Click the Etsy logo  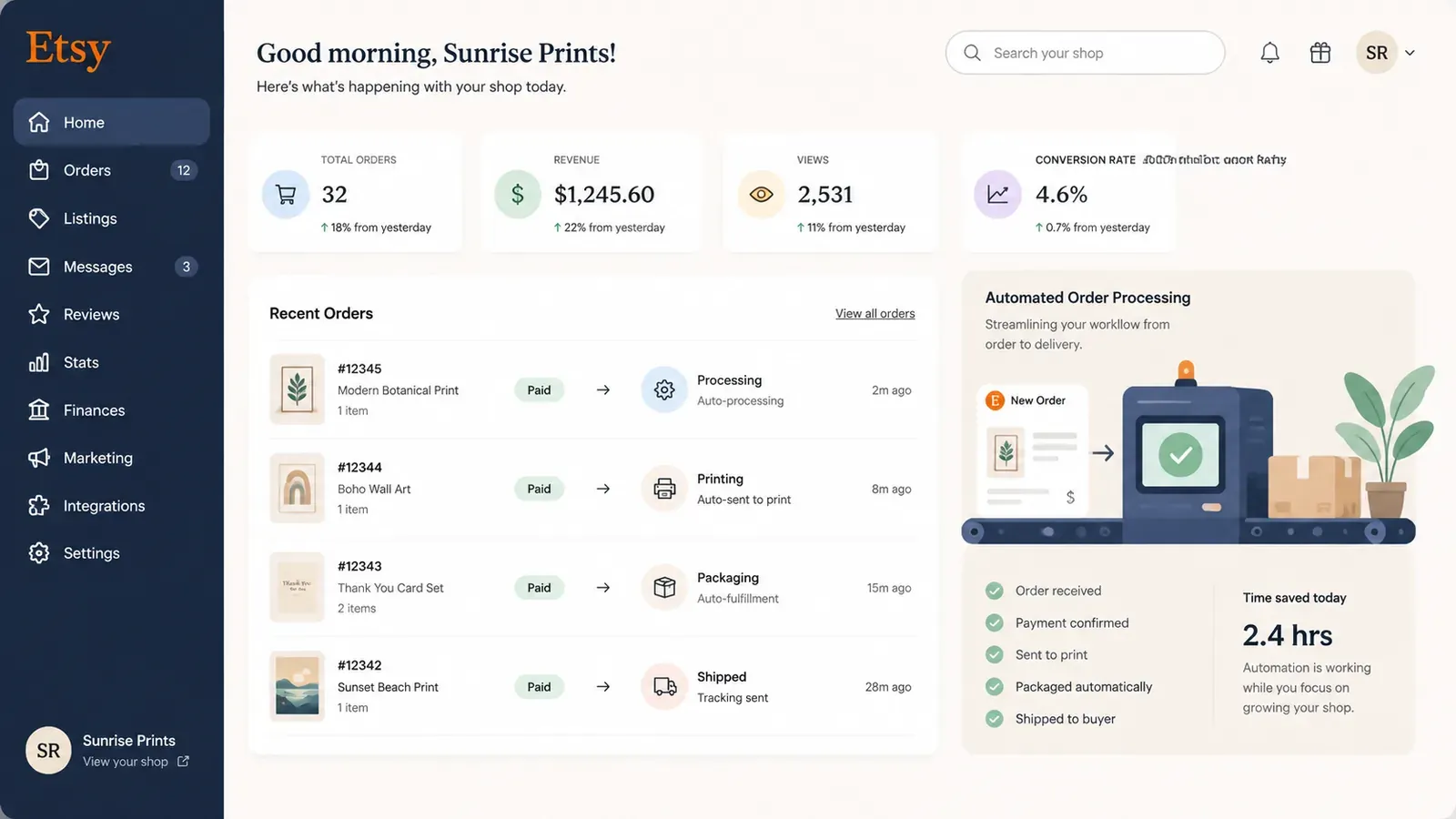click(x=68, y=49)
